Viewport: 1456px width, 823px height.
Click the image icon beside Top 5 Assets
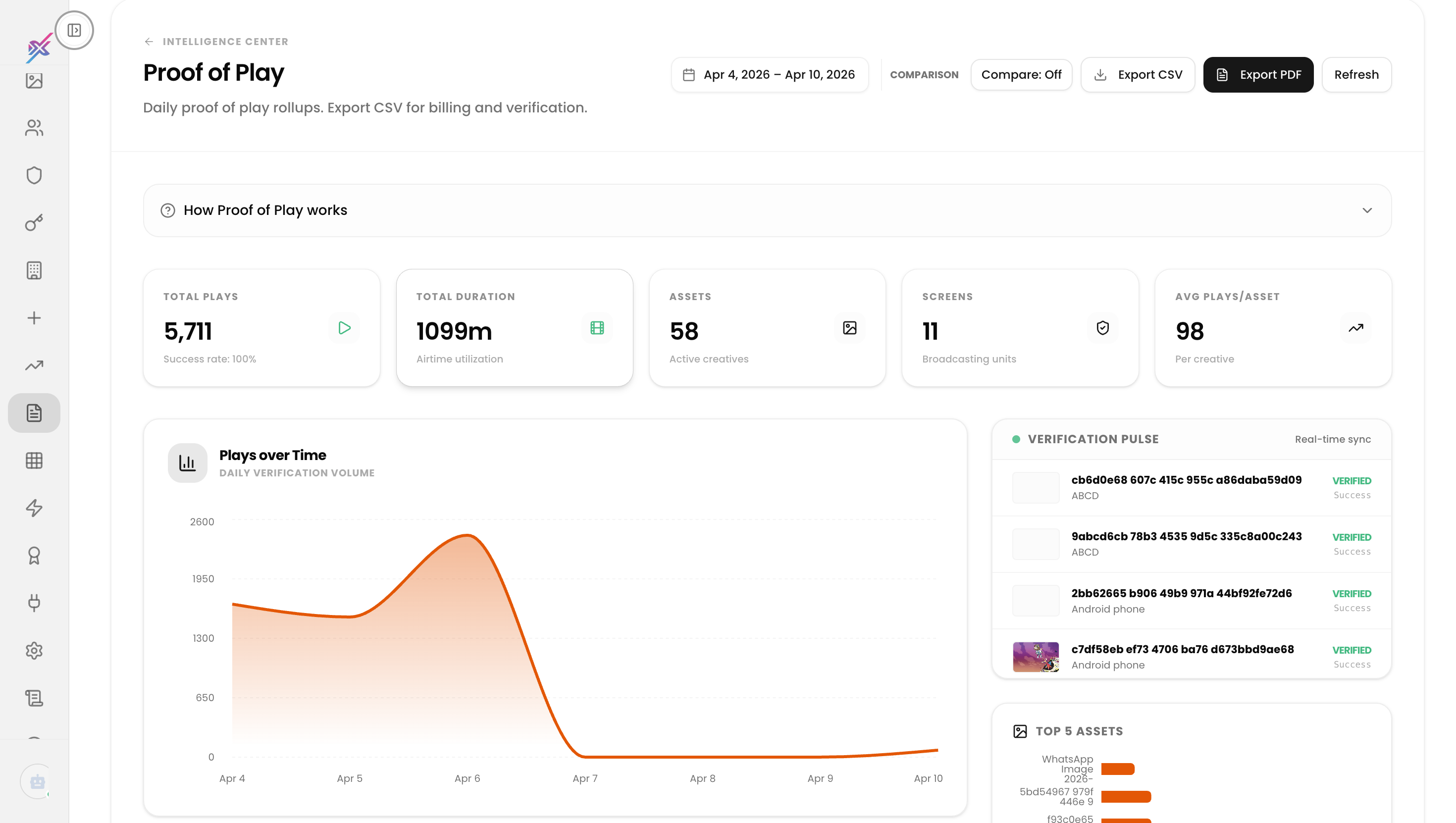click(1020, 731)
